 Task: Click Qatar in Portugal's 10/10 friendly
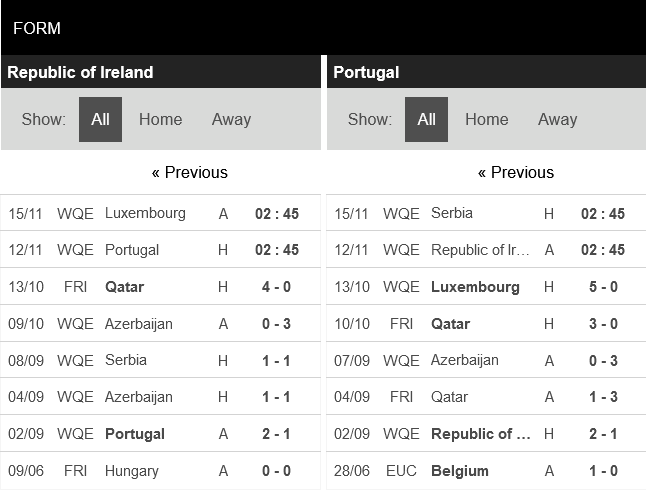tap(450, 324)
